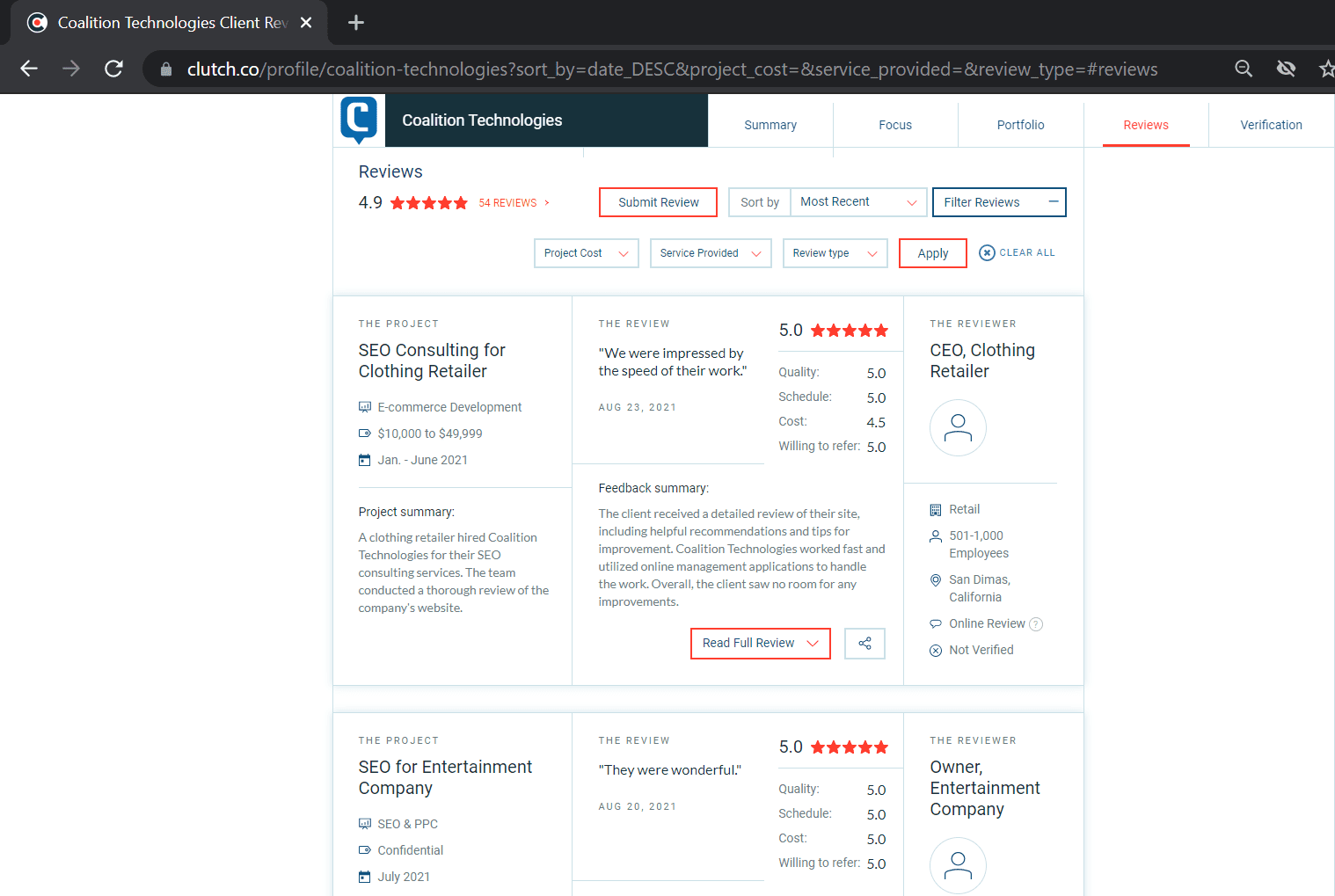
Task: Click the incognito eye-slash icon in address bar
Action: pos(1286,69)
